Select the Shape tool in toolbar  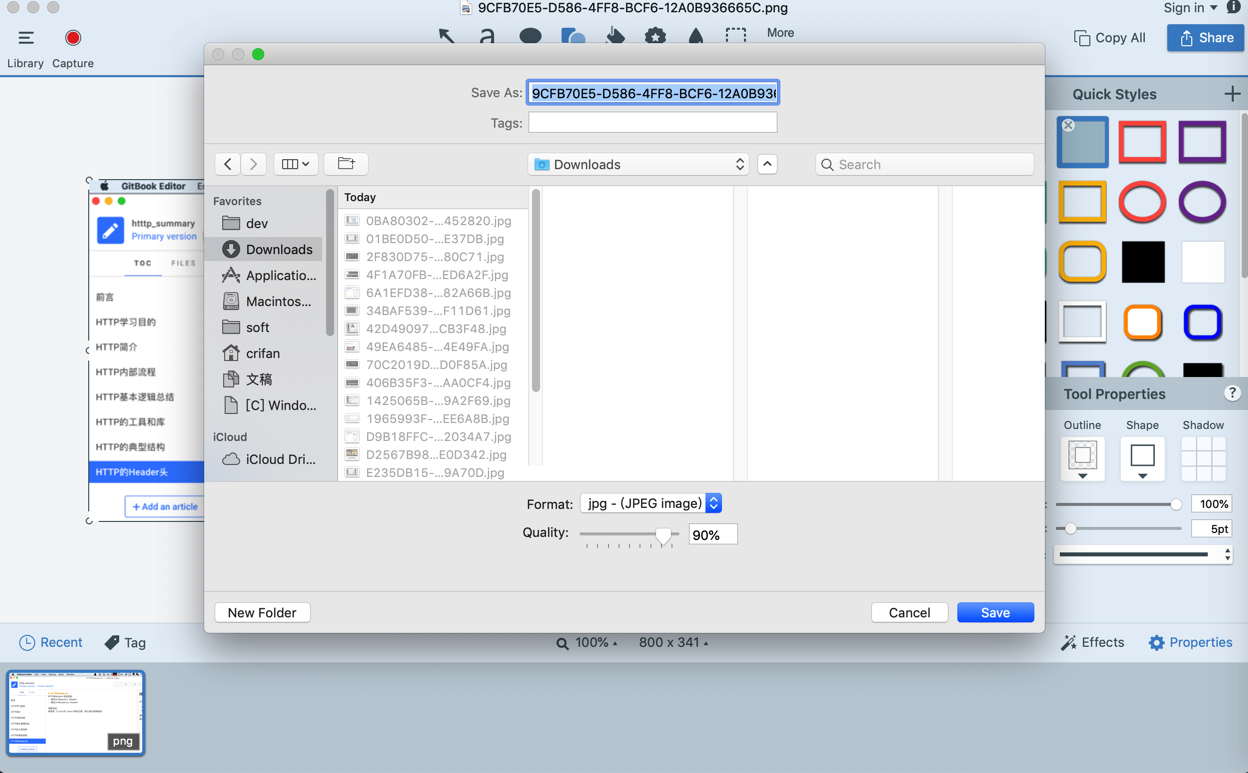[573, 36]
